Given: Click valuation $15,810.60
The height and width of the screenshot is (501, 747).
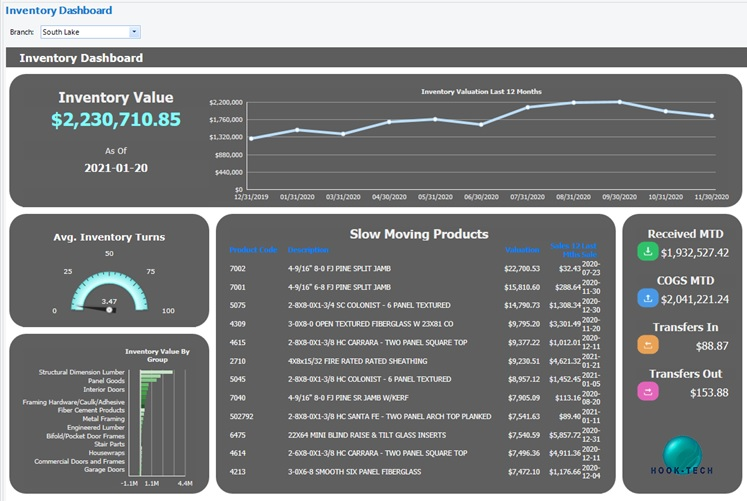Looking at the screenshot, I should (x=522, y=287).
